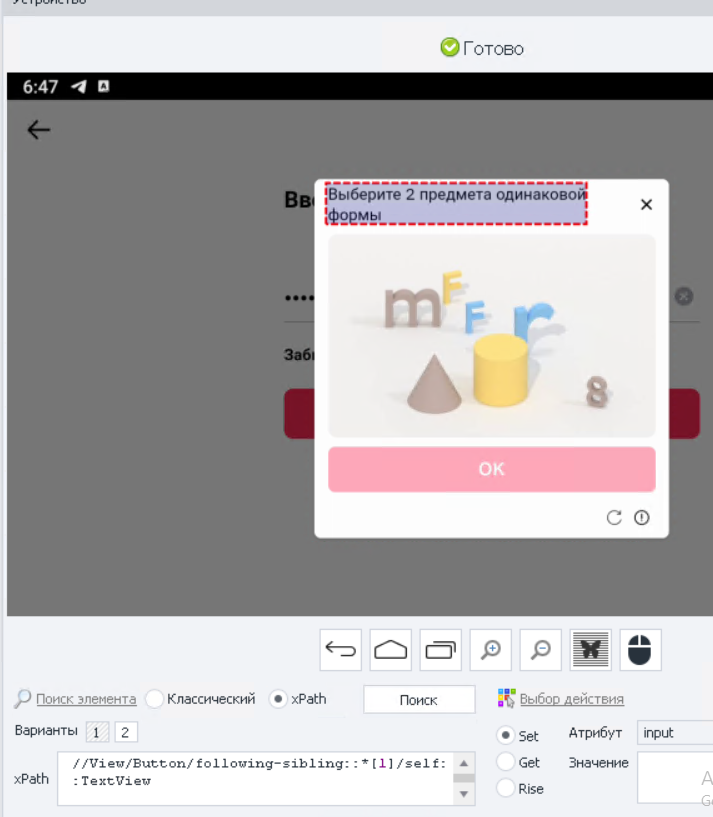Zoom out the device view

540,650
